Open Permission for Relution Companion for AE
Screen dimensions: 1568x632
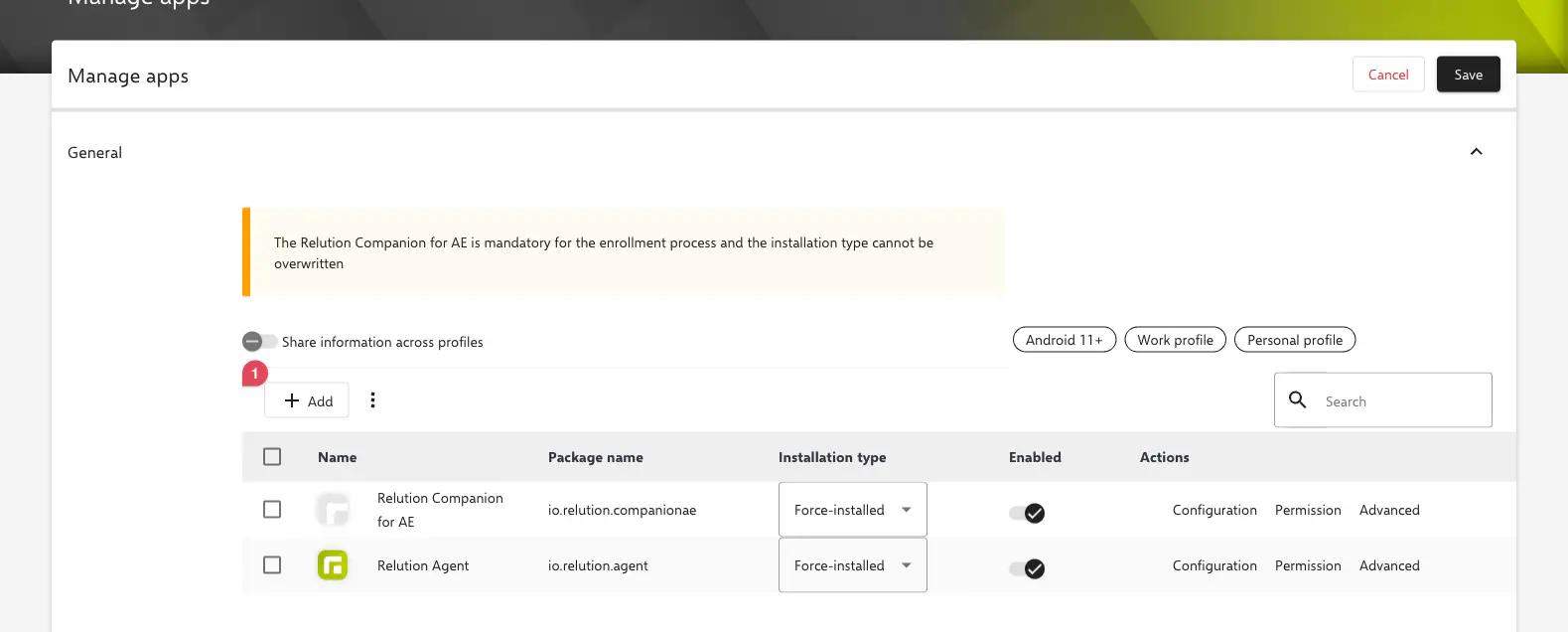[1308, 510]
